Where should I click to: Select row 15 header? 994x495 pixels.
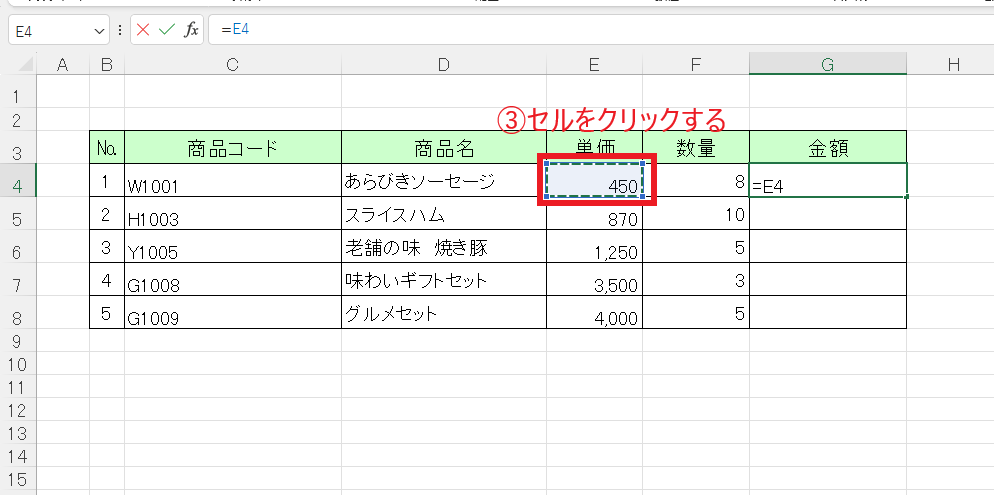click(18, 479)
